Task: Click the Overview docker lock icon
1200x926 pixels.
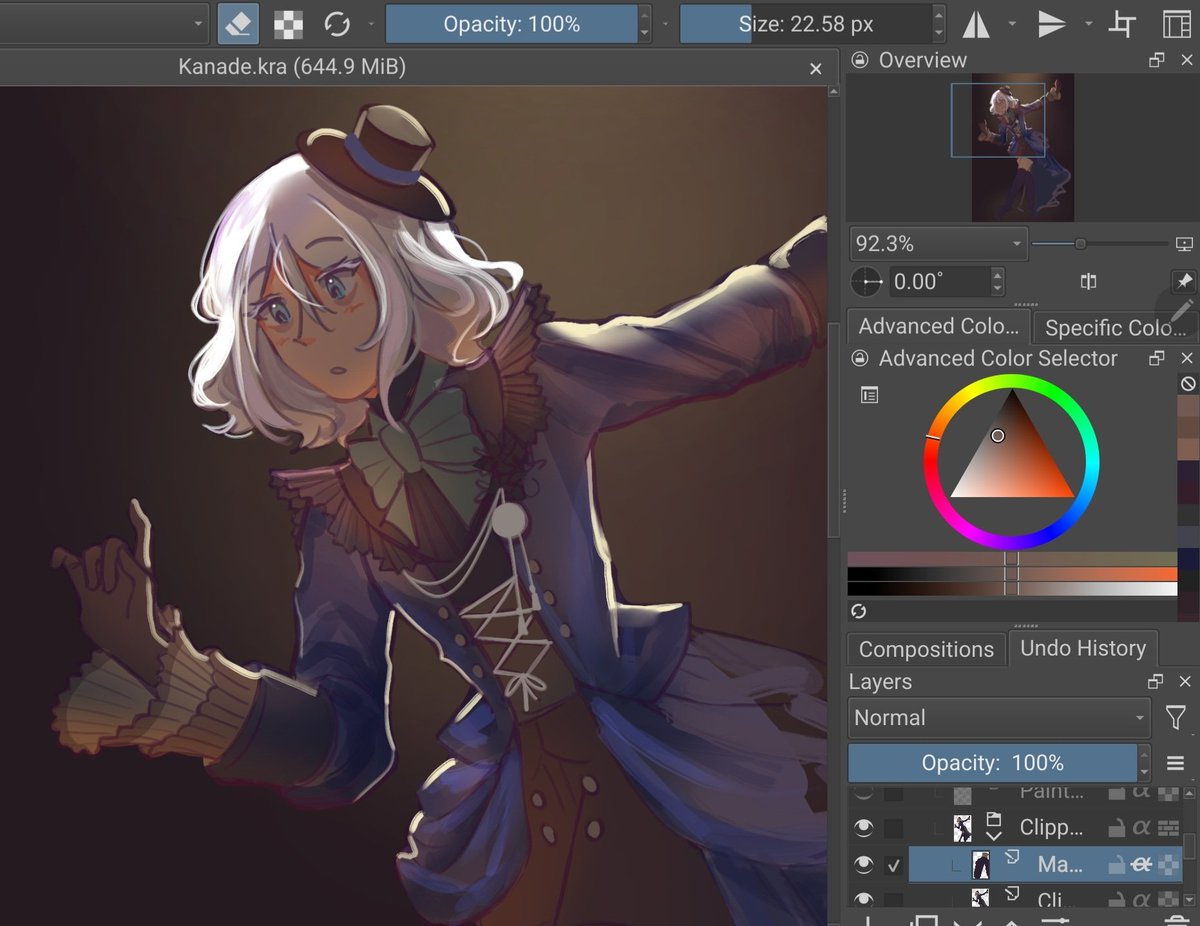Action: coord(859,60)
